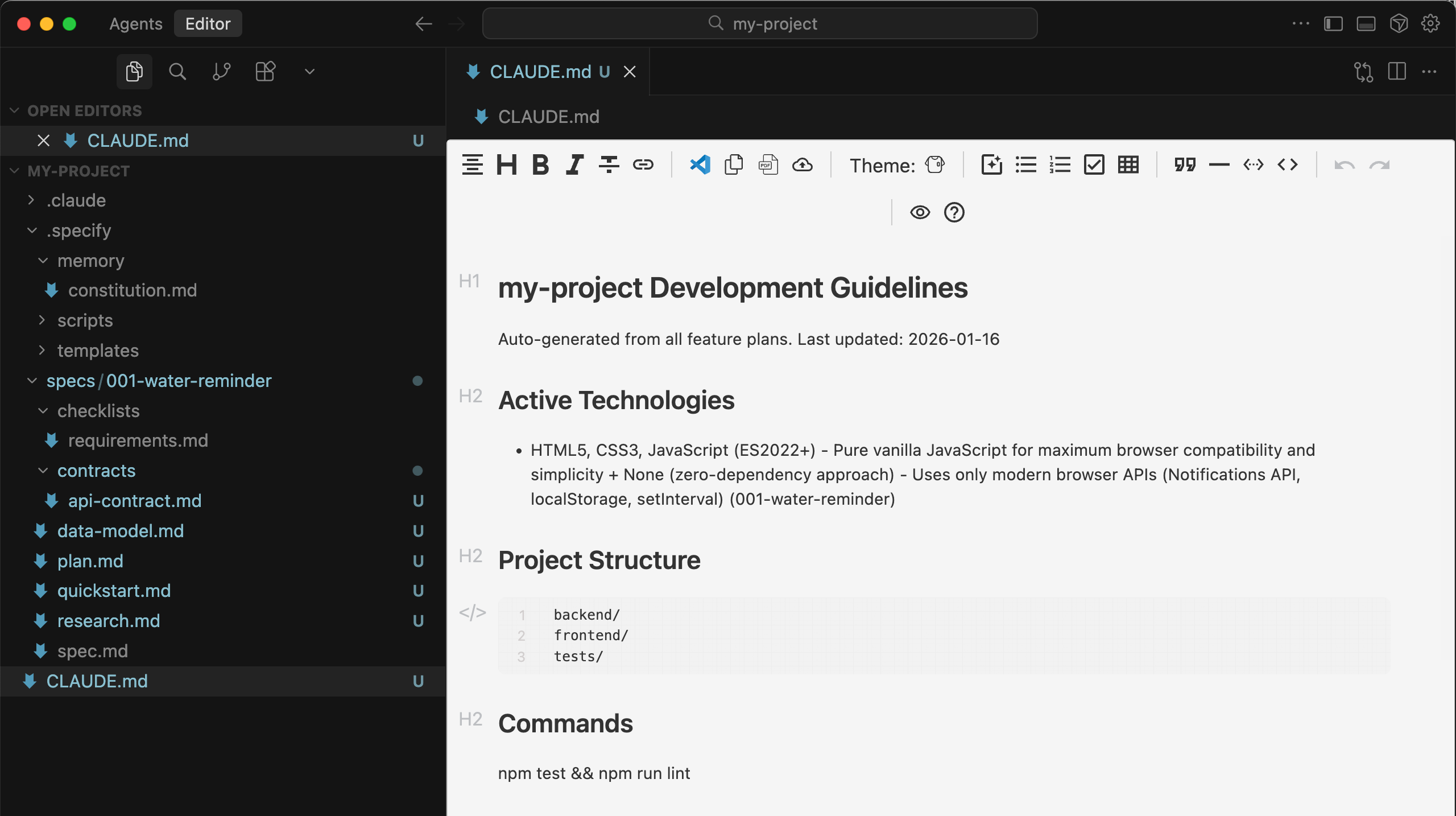
Task: Toggle the preview eye icon
Action: tap(920, 212)
